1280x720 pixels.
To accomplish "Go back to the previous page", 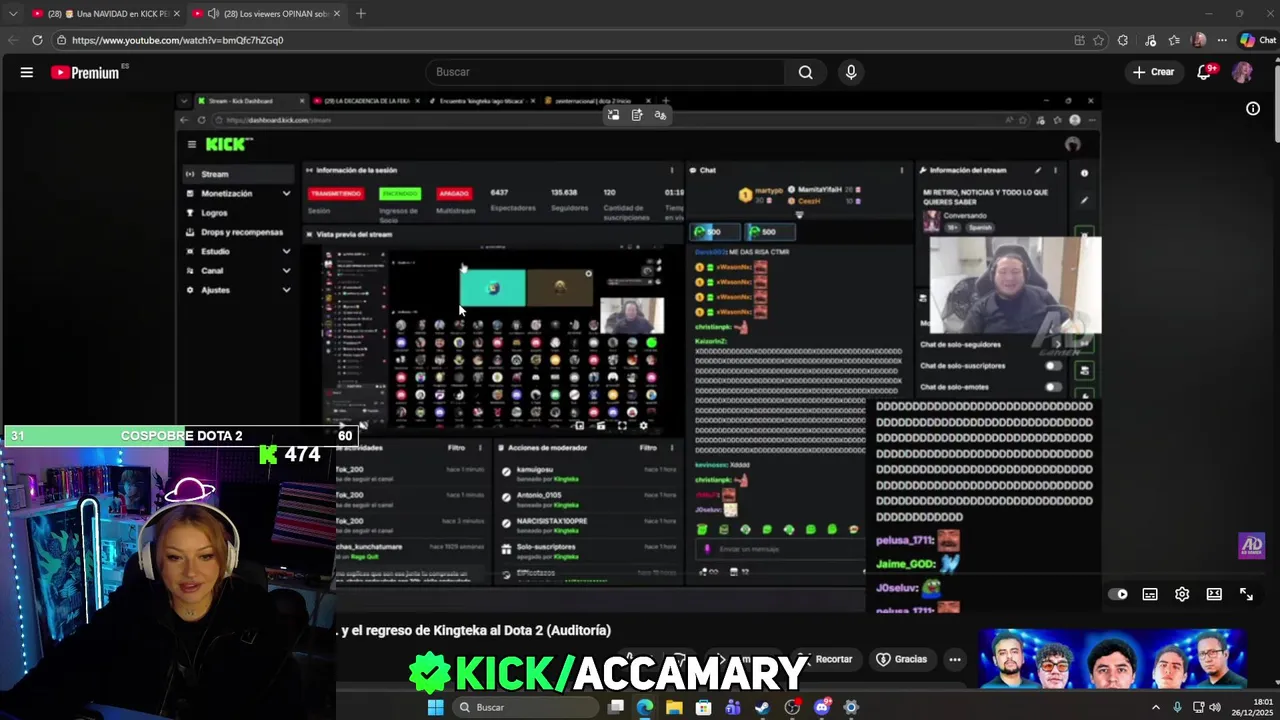I will click(x=13, y=40).
